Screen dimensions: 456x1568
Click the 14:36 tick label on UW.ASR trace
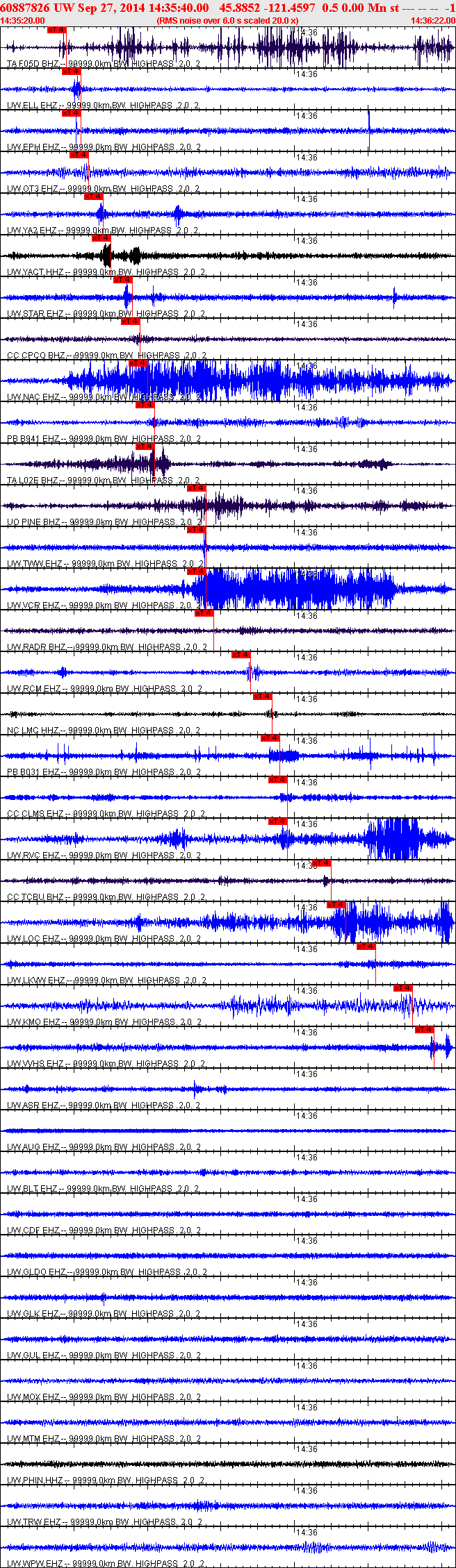coord(307,1074)
